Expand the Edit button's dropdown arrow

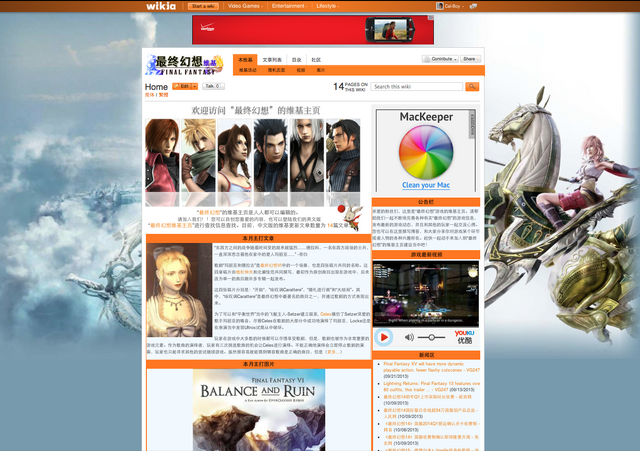[x=195, y=86]
